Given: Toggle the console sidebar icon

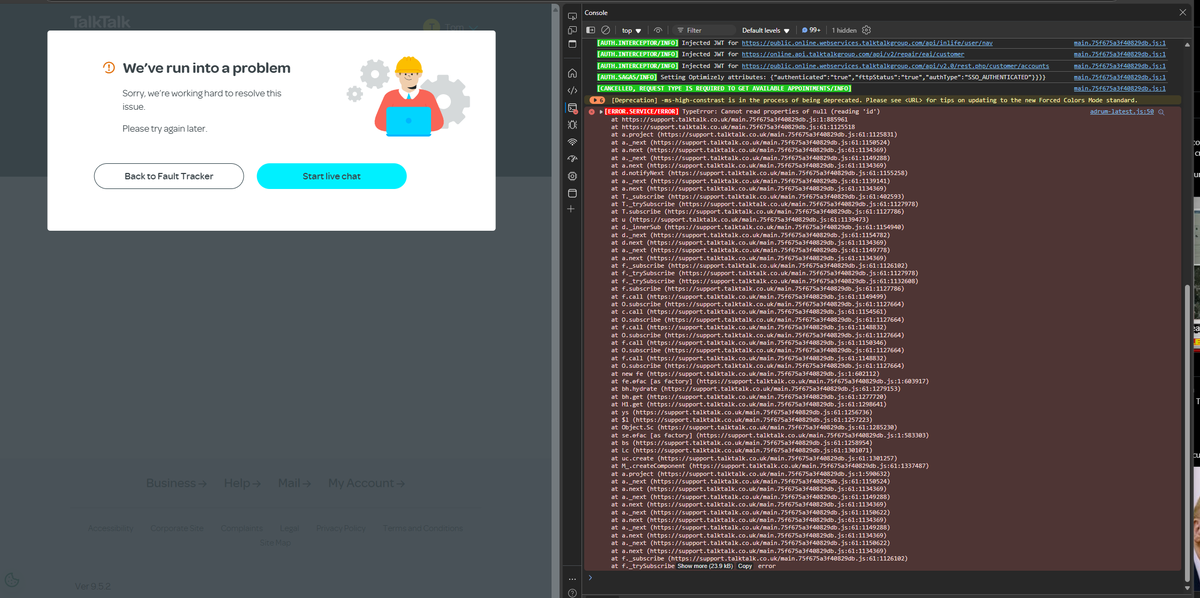Looking at the screenshot, I should [x=590, y=31].
